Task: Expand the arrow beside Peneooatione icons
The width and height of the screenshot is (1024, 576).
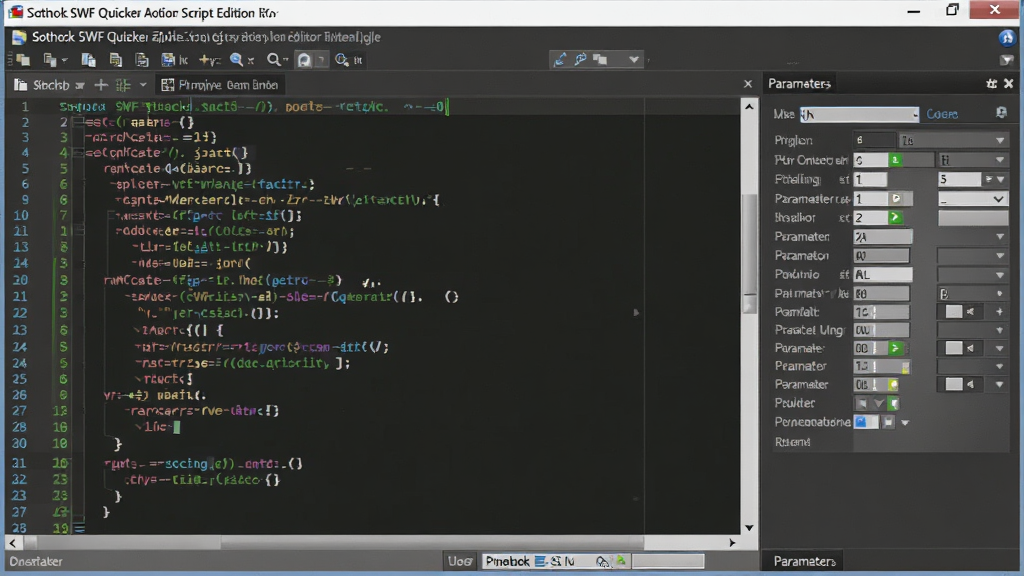Action: (x=905, y=423)
